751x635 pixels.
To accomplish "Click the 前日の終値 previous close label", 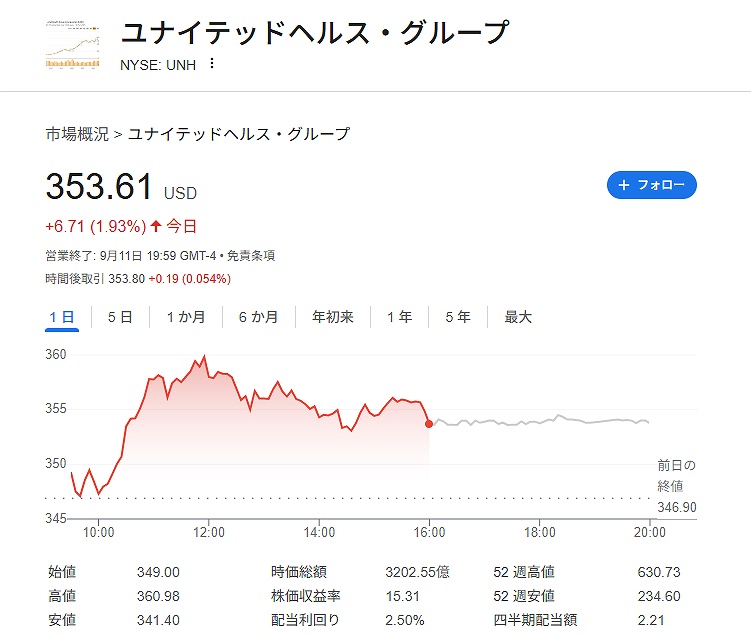I will coord(676,476).
